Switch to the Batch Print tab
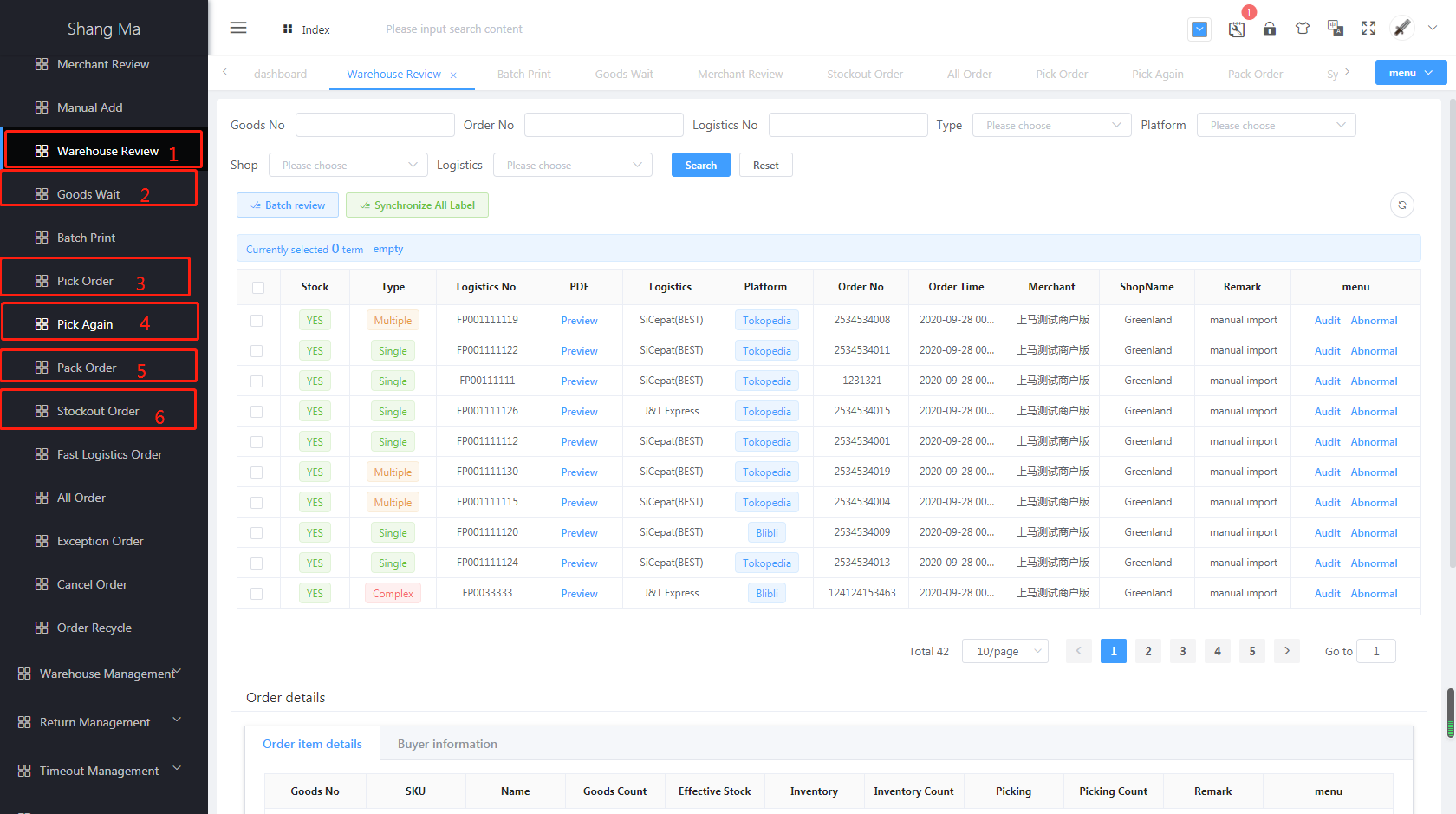Screen dimensions: 1456x814 point(523,74)
